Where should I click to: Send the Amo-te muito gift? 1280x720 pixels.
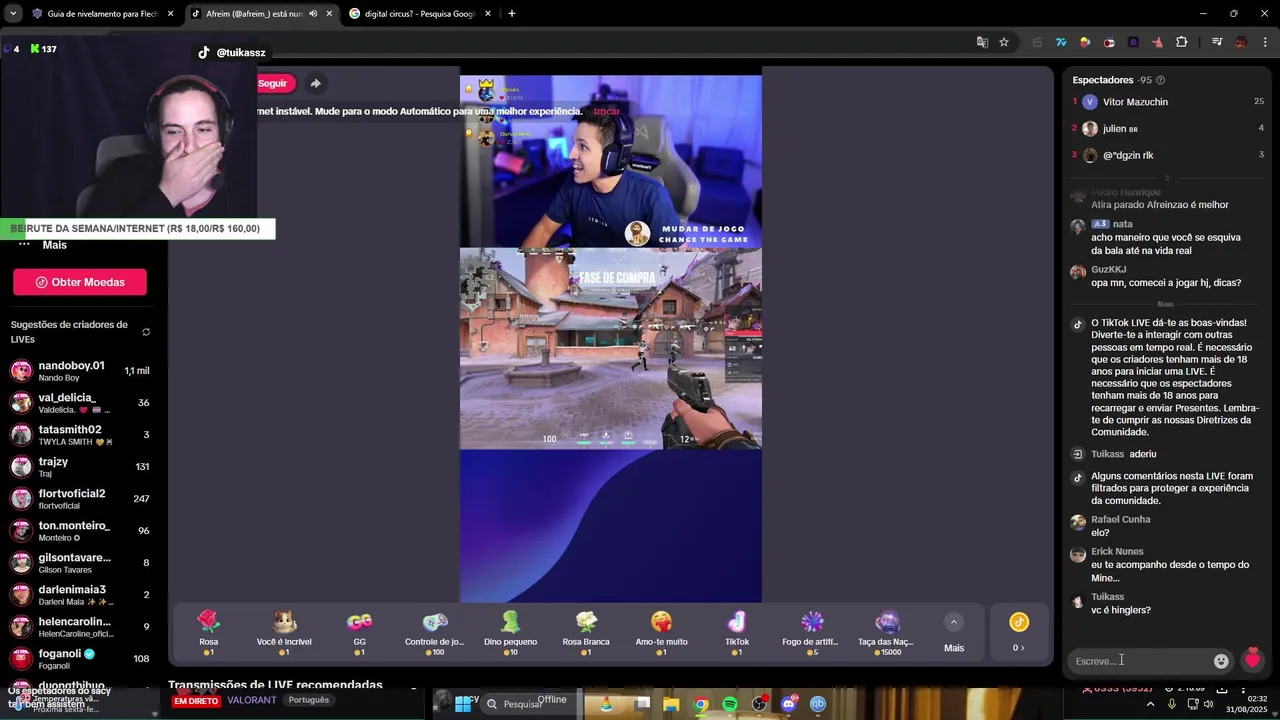(x=661, y=632)
